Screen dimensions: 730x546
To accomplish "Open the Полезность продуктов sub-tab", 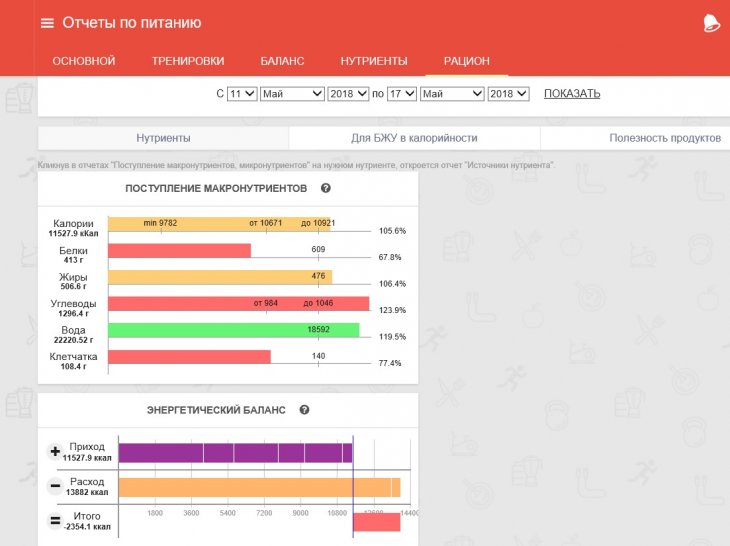I will pos(664,138).
